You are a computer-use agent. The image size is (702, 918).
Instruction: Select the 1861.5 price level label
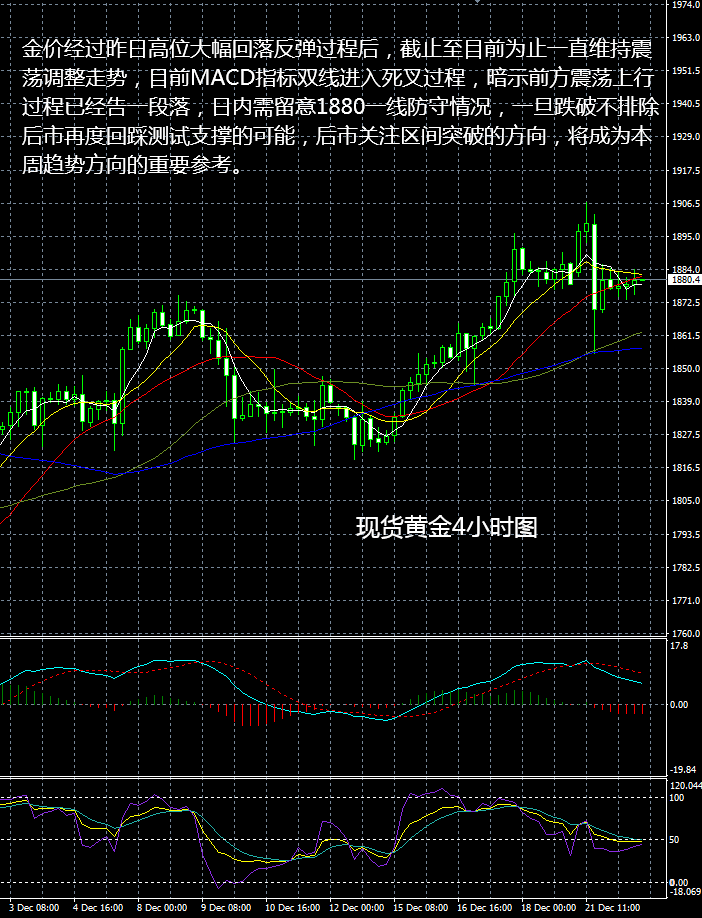(x=686, y=335)
